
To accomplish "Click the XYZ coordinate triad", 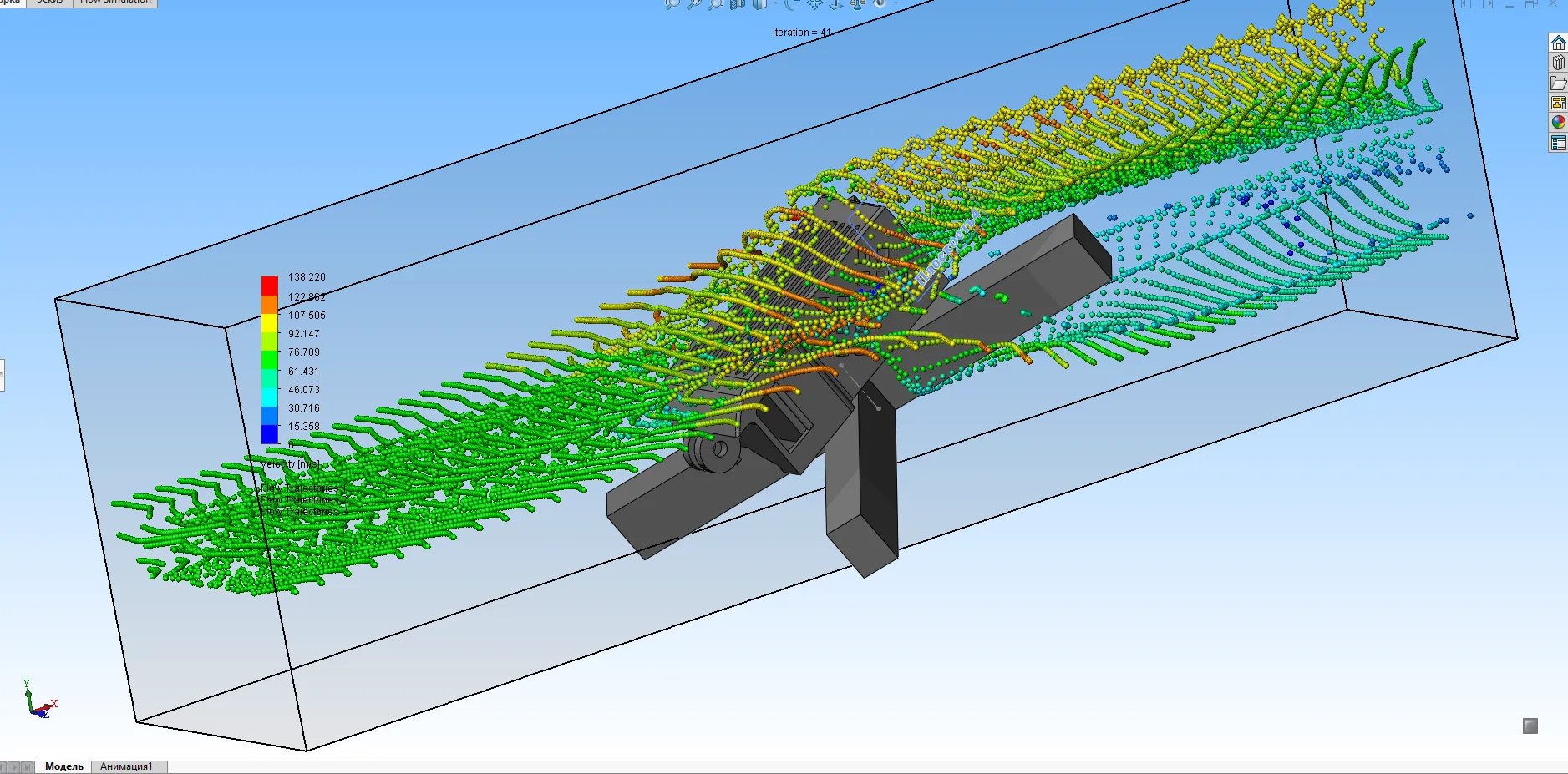I will [38, 701].
